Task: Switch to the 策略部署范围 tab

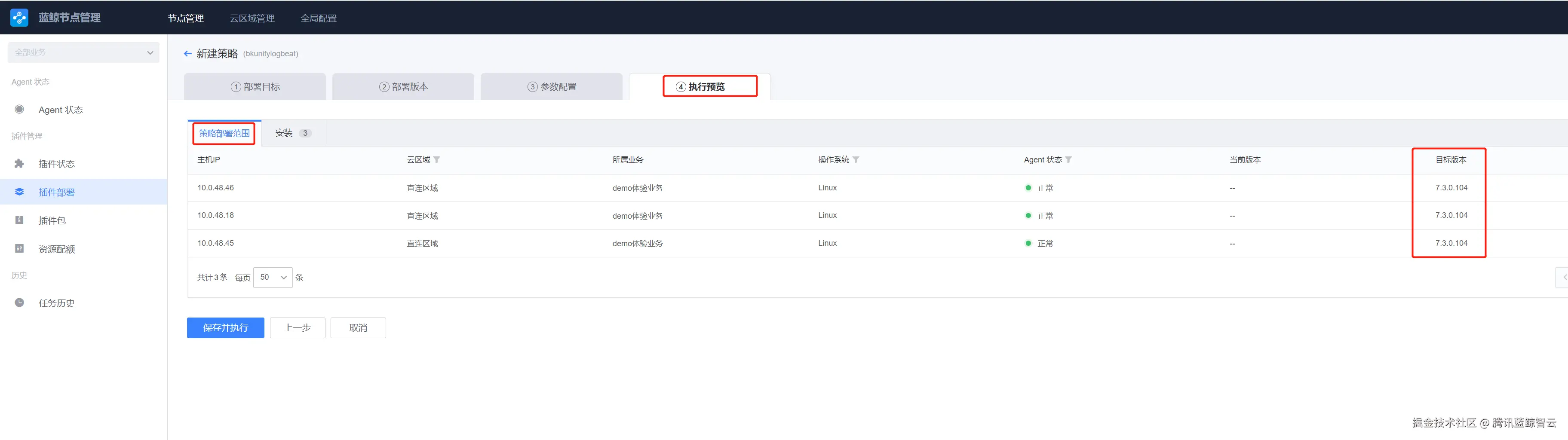Action: point(224,133)
